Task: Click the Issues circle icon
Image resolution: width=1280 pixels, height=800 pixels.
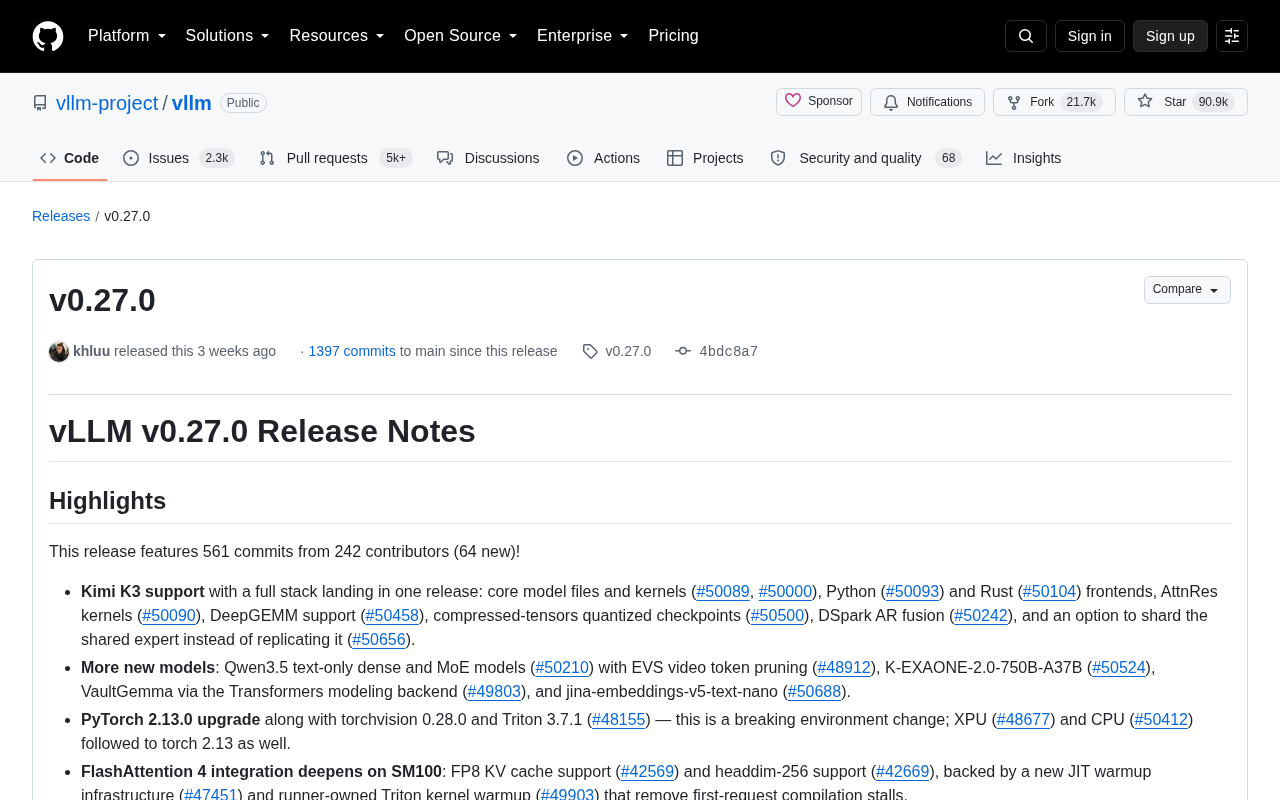Action: pyautogui.click(x=131, y=158)
